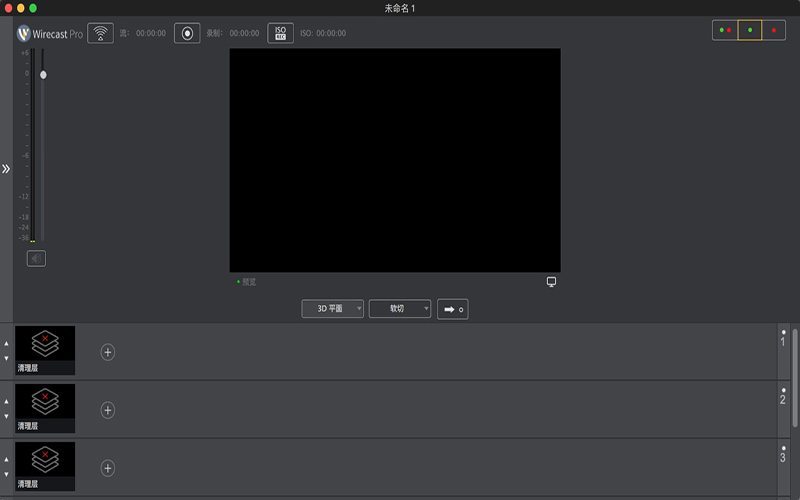Add a shot to layer 2

pyautogui.click(x=108, y=410)
